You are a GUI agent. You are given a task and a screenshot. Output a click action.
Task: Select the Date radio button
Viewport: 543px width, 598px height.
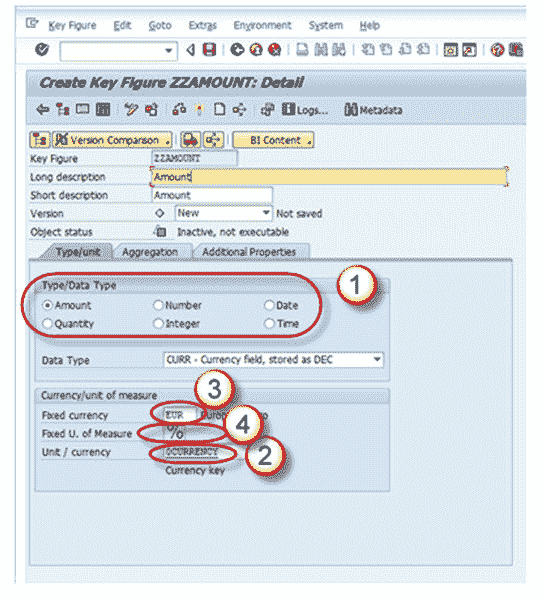click(269, 305)
